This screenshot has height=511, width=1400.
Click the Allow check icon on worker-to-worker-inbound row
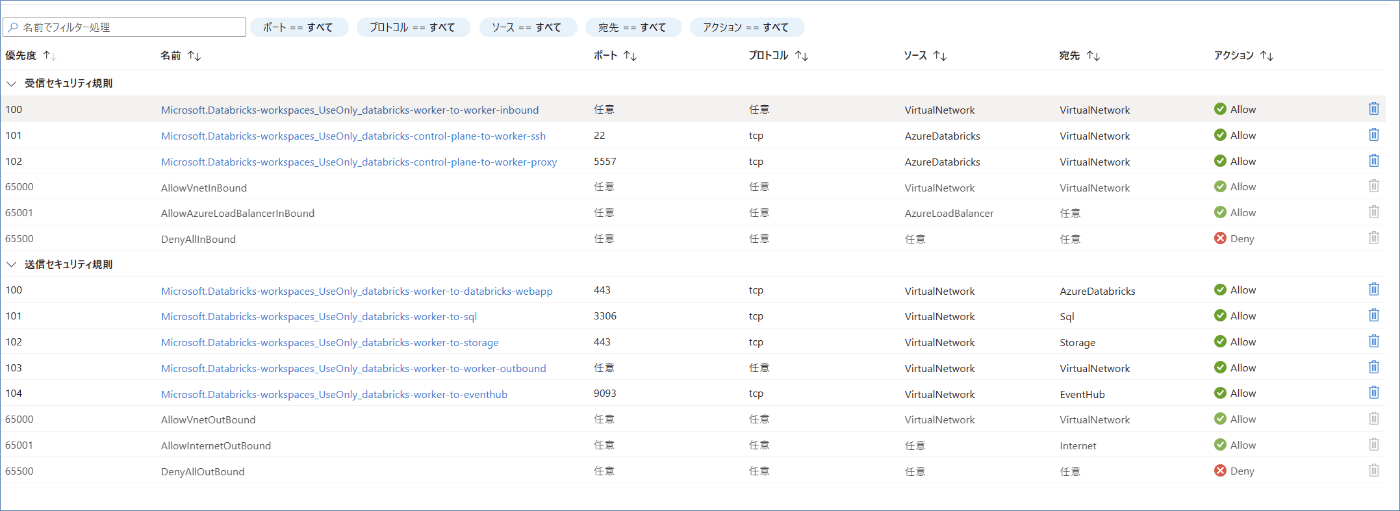tap(1220, 109)
